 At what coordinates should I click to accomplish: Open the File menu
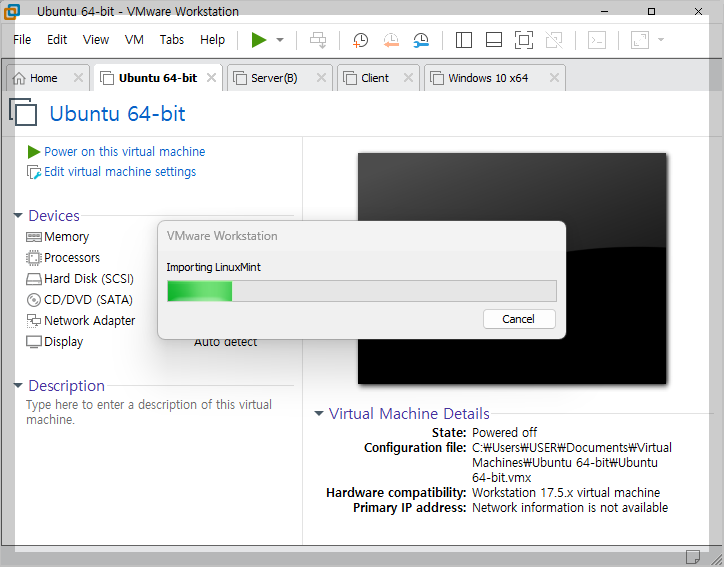coord(22,40)
